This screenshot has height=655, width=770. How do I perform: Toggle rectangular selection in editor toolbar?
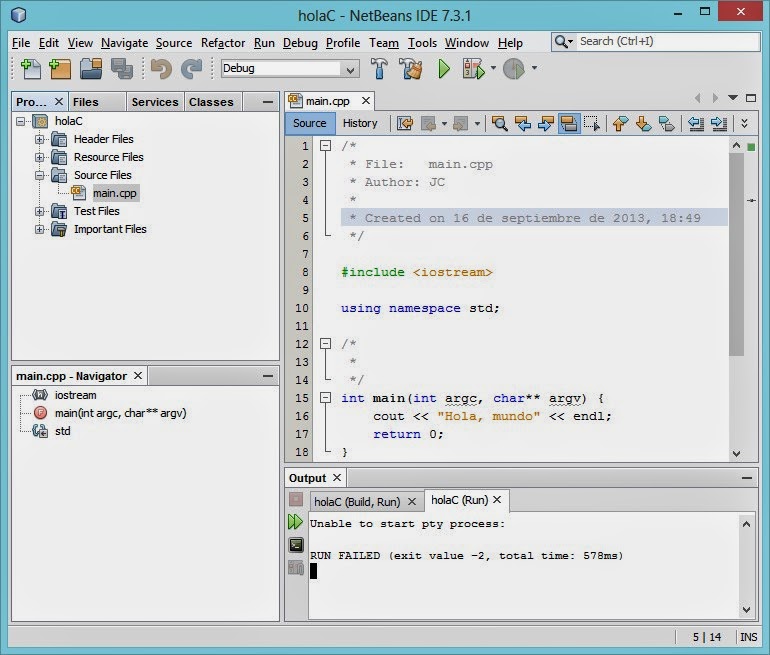tap(592, 124)
